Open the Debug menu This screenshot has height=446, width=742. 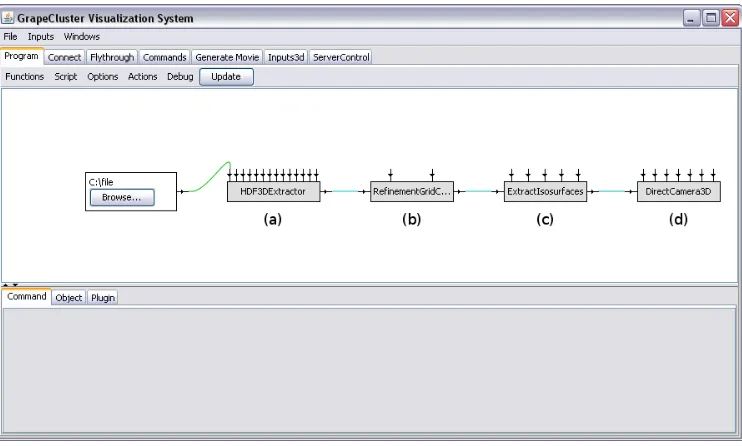[180, 77]
